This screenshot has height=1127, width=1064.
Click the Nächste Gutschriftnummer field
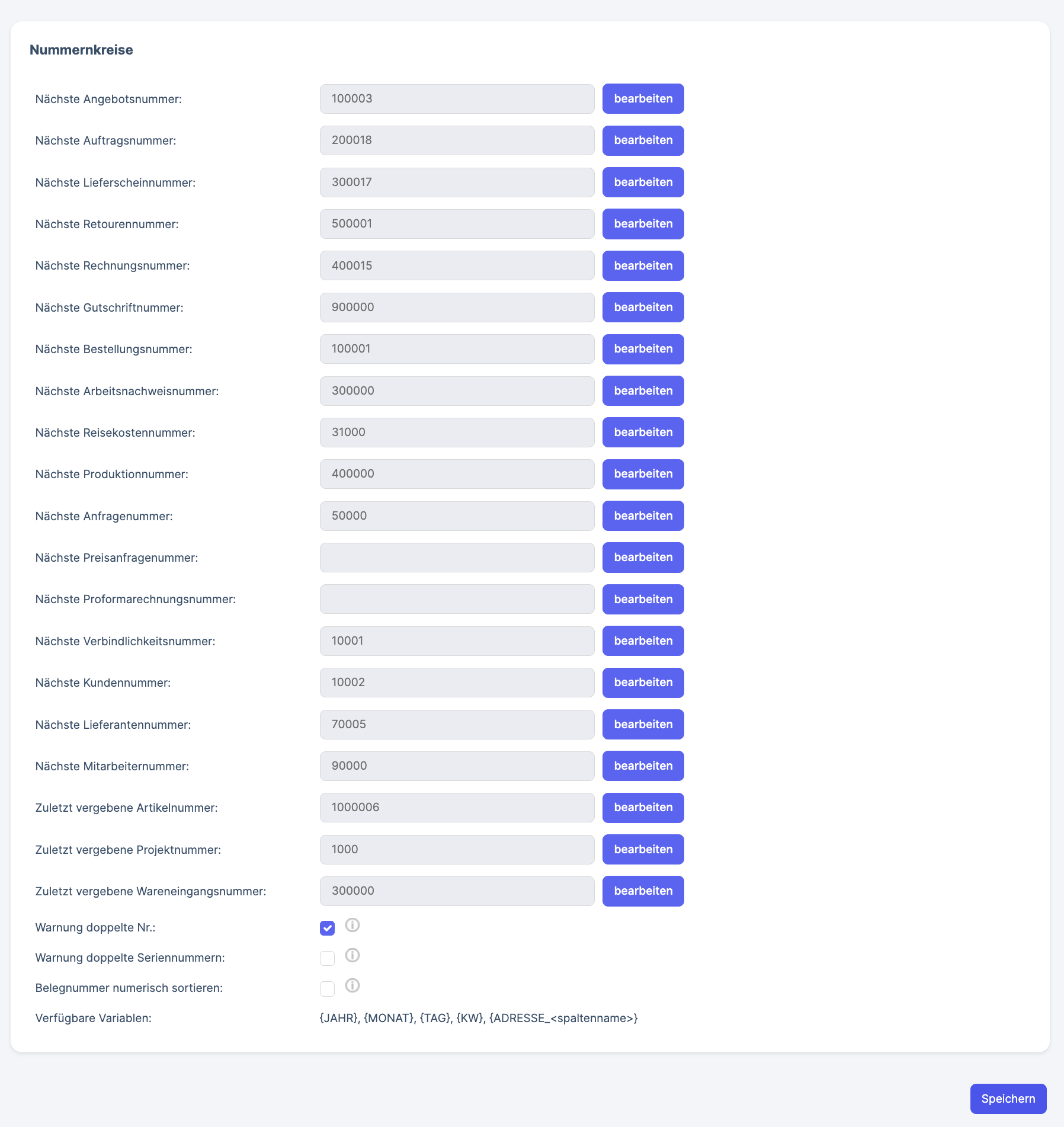click(x=457, y=308)
